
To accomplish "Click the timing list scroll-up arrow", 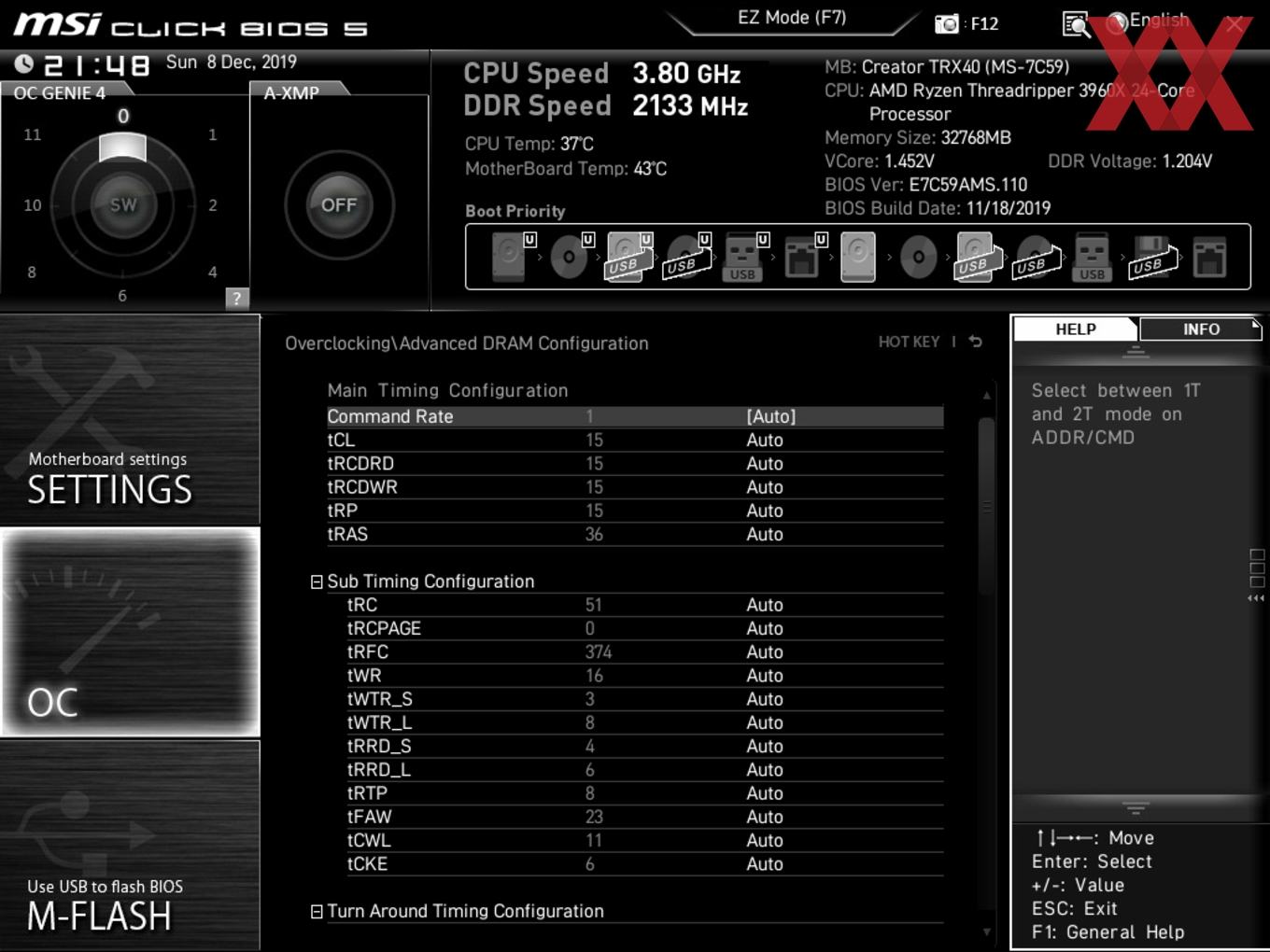I will tap(986, 396).
